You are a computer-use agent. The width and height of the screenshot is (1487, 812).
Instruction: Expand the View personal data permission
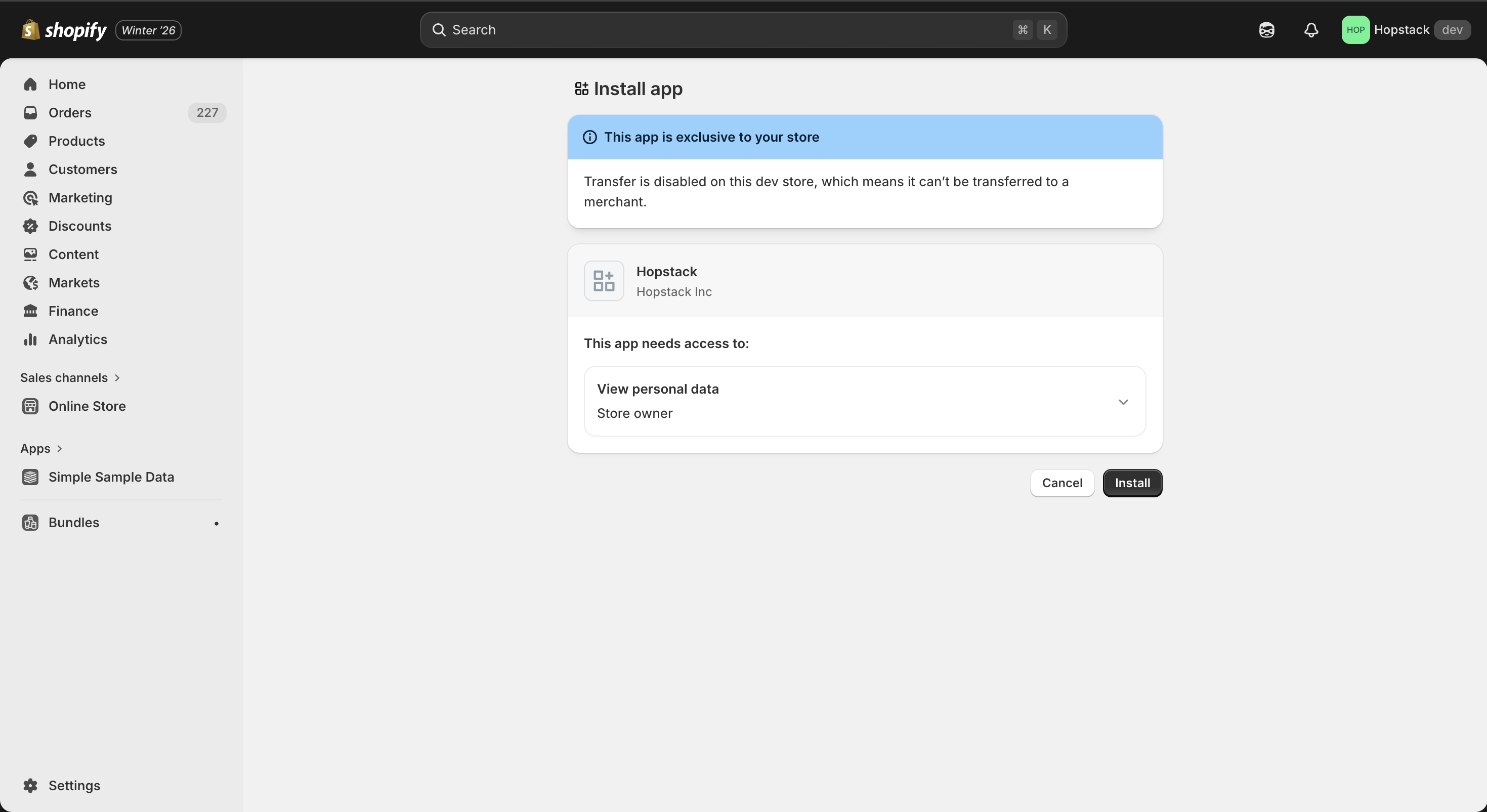click(x=1123, y=402)
